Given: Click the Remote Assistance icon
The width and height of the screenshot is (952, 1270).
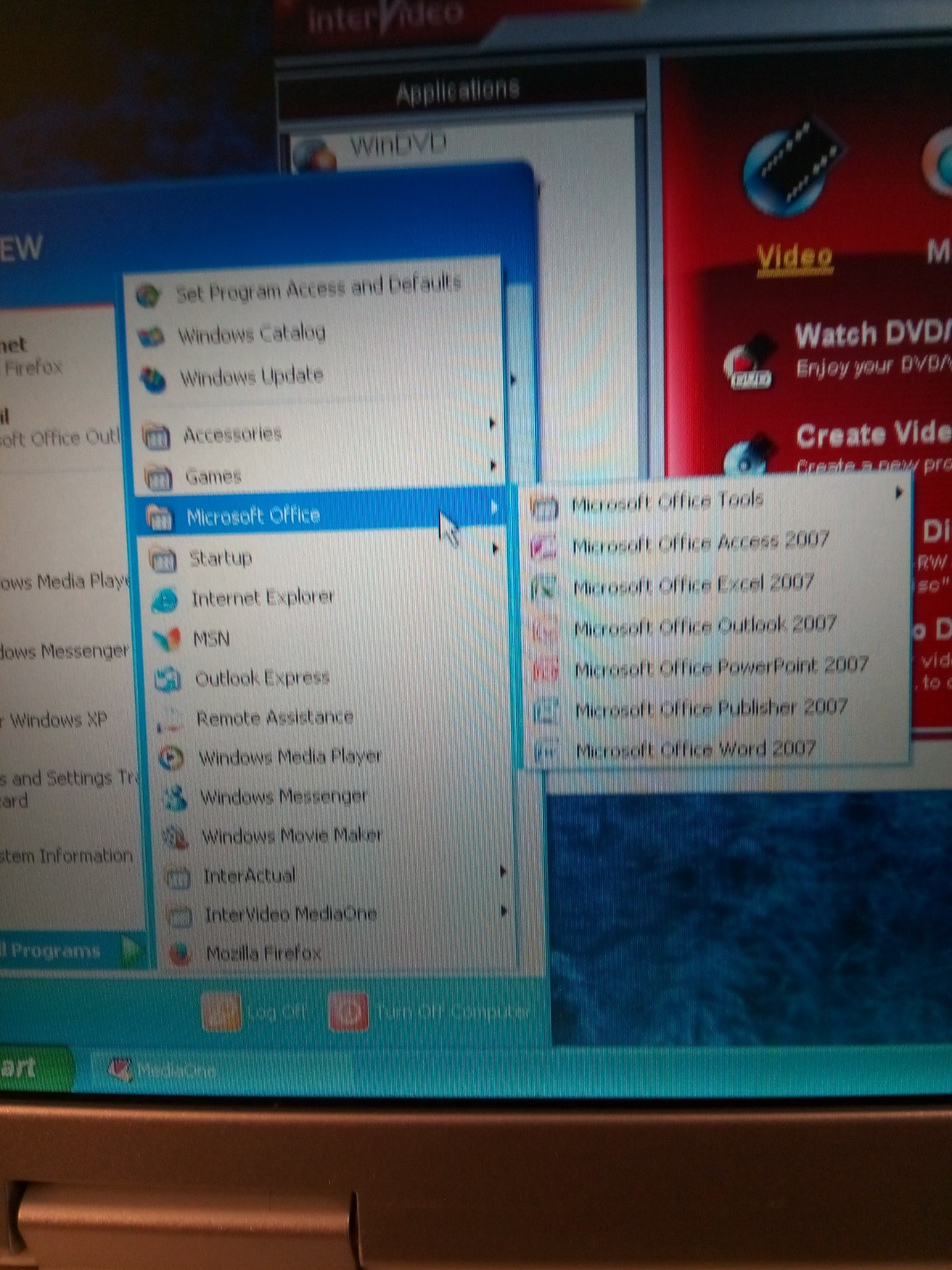Looking at the screenshot, I should [x=170, y=719].
